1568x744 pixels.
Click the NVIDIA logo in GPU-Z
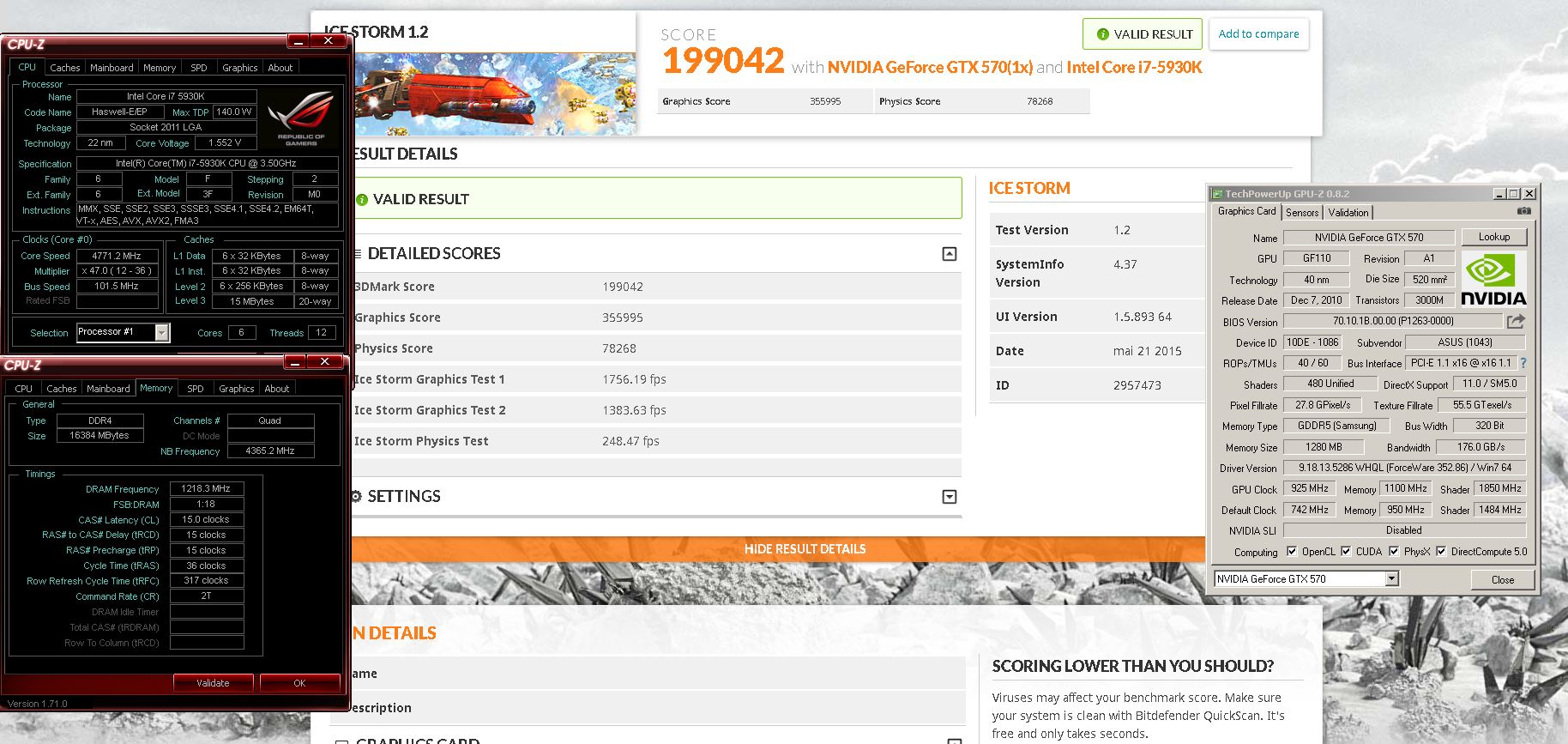(x=1493, y=278)
